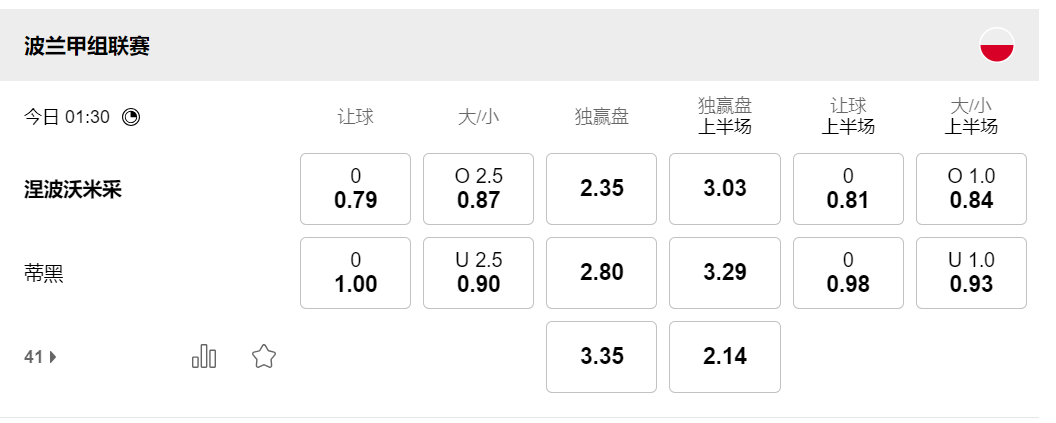Select 涅波沃米采 handicap odds 0.79
This screenshot has width=1056, height=423.
(x=355, y=189)
